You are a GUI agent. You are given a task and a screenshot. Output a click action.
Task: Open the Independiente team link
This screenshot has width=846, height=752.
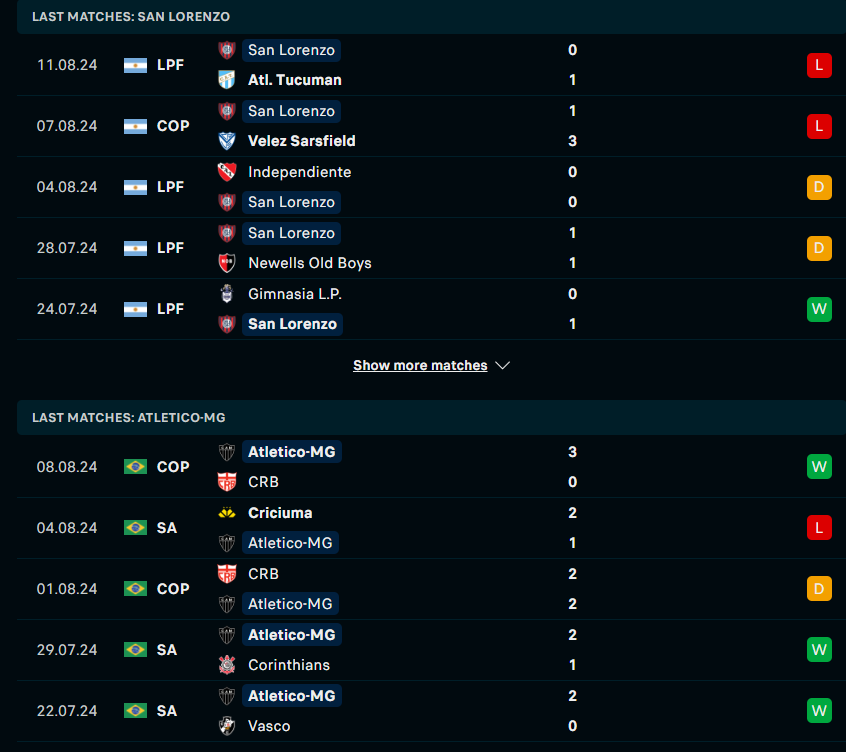tap(299, 172)
